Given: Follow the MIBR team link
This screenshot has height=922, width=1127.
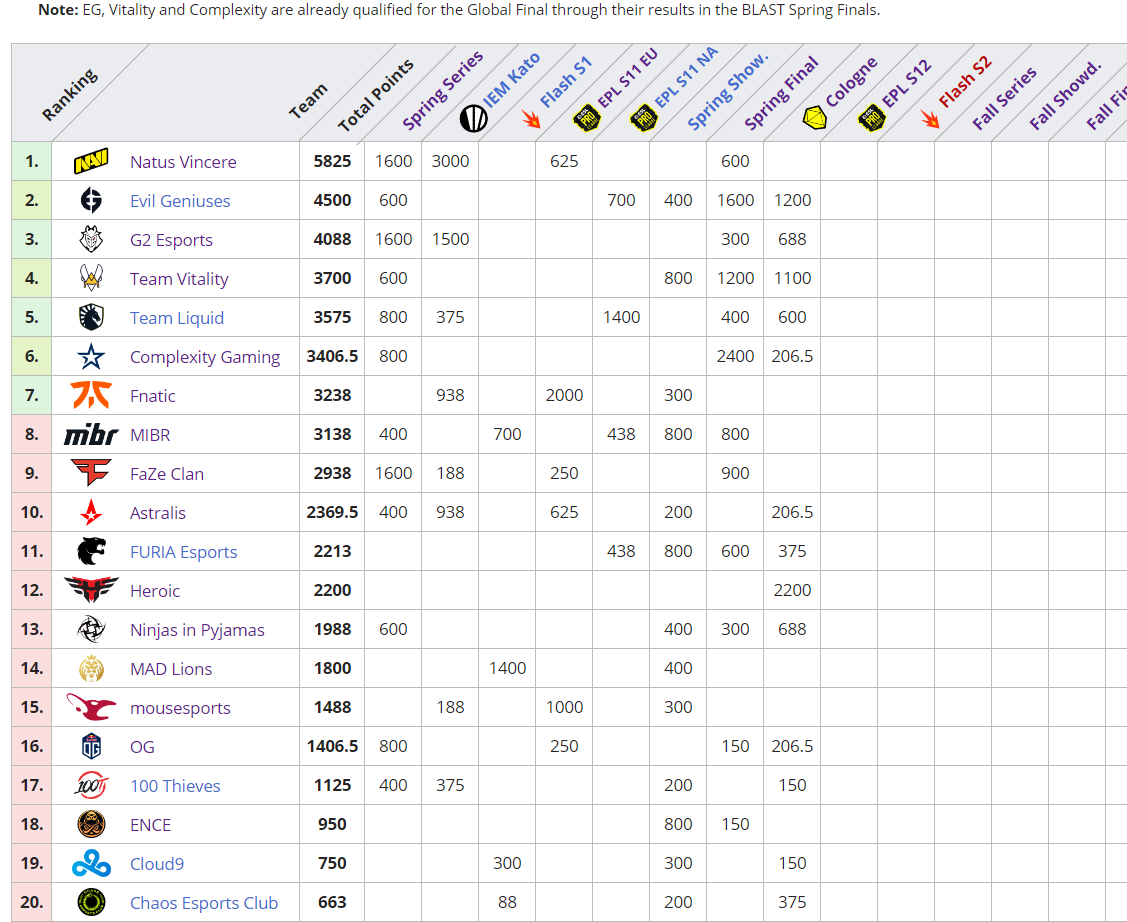Looking at the screenshot, I should (x=150, y=435).
